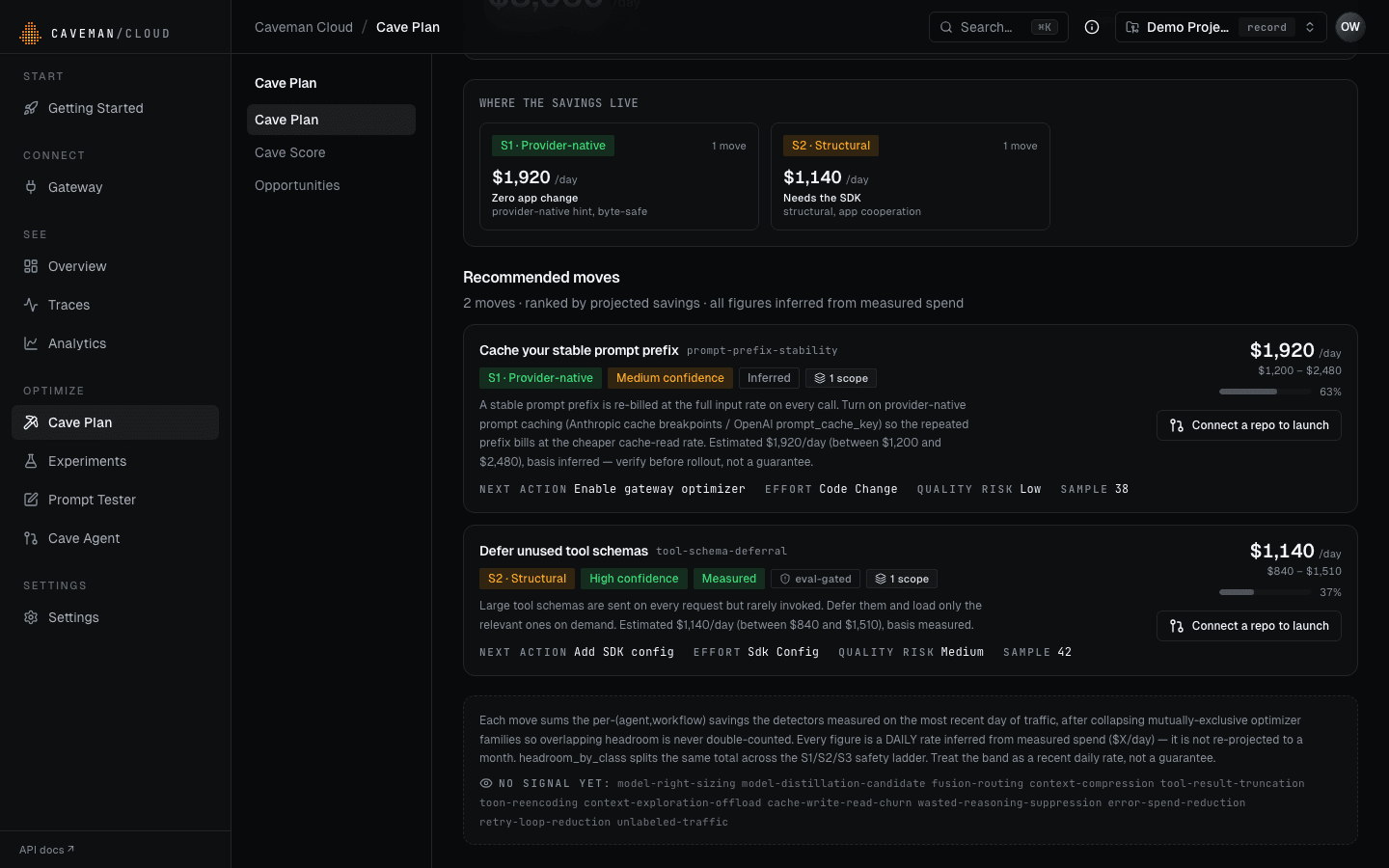Click the 37% confidence progress bar
This screenshot has width=1389, height=868.
pos(1266,592)
